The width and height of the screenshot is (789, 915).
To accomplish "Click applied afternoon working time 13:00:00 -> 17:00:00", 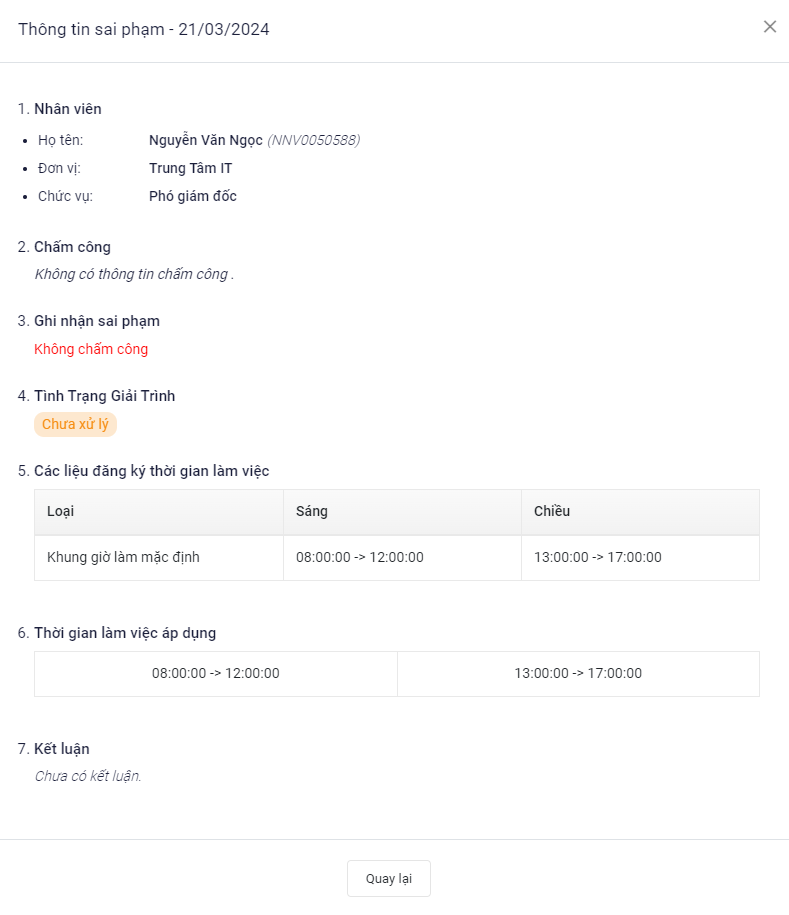I will [x=578, y=673].
